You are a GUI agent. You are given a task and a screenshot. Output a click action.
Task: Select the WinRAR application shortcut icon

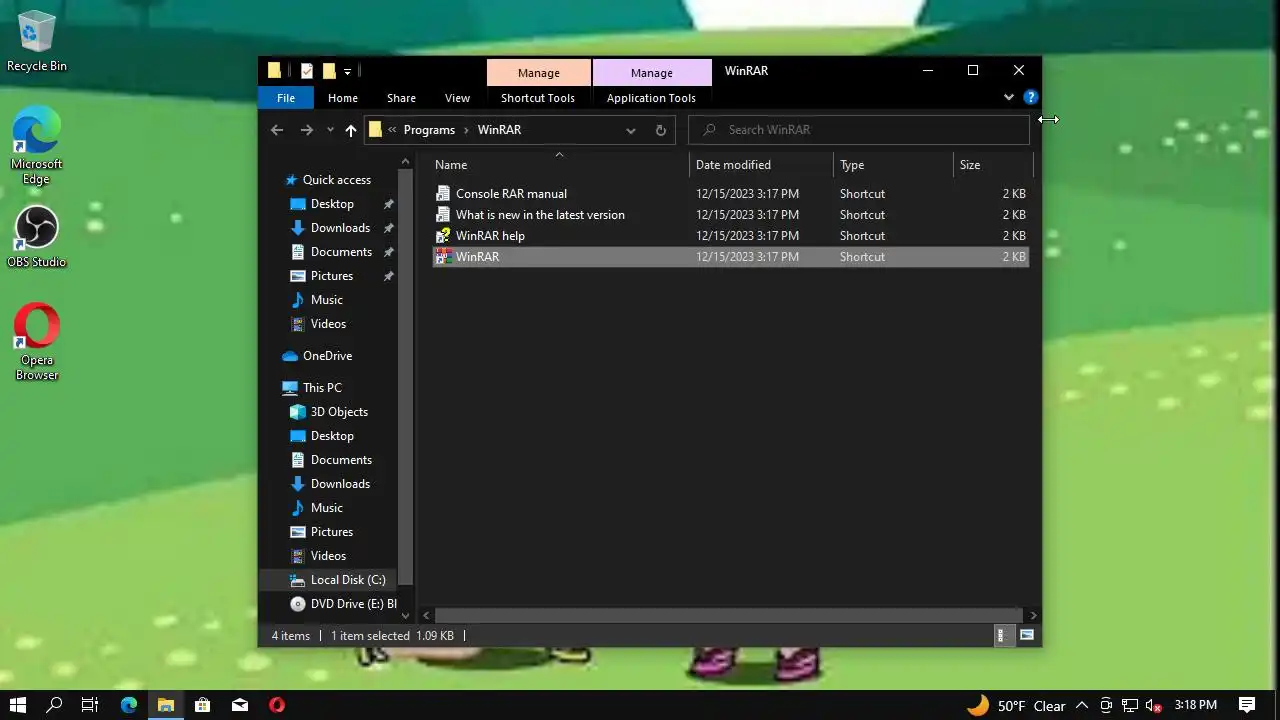coord(443,256)
